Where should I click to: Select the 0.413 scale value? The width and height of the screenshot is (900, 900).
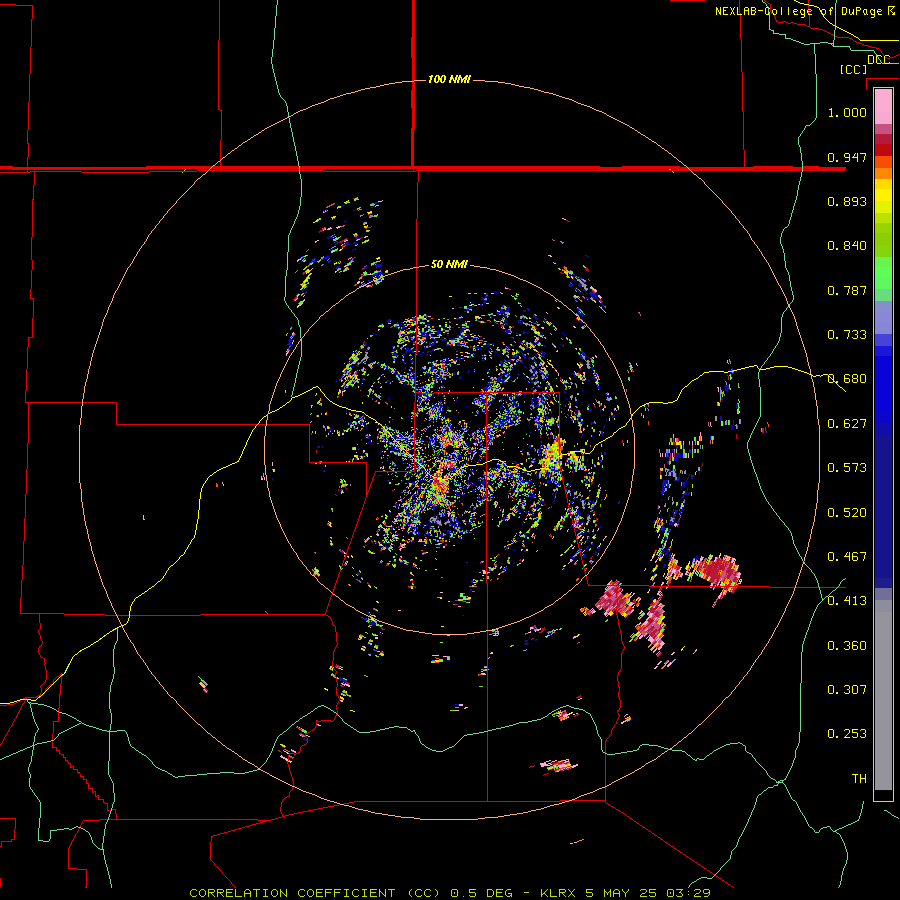click(847, 601)
